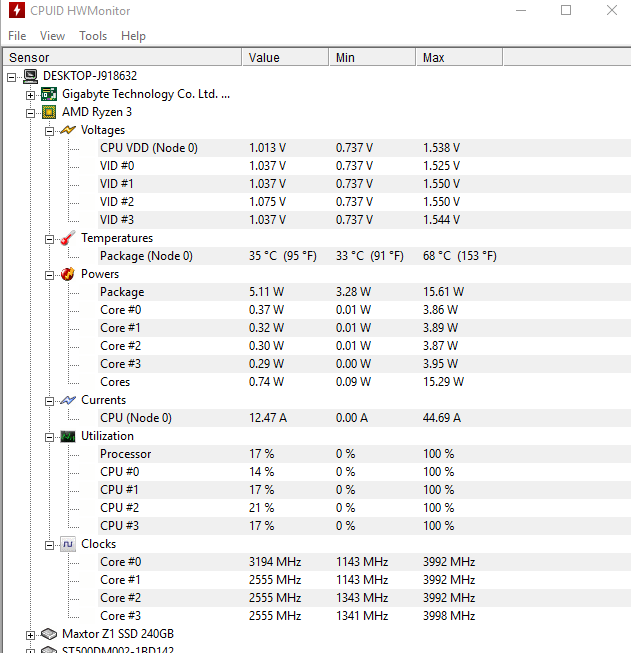Click the Currents wave icon
The image size is (631, 653).
68,400
